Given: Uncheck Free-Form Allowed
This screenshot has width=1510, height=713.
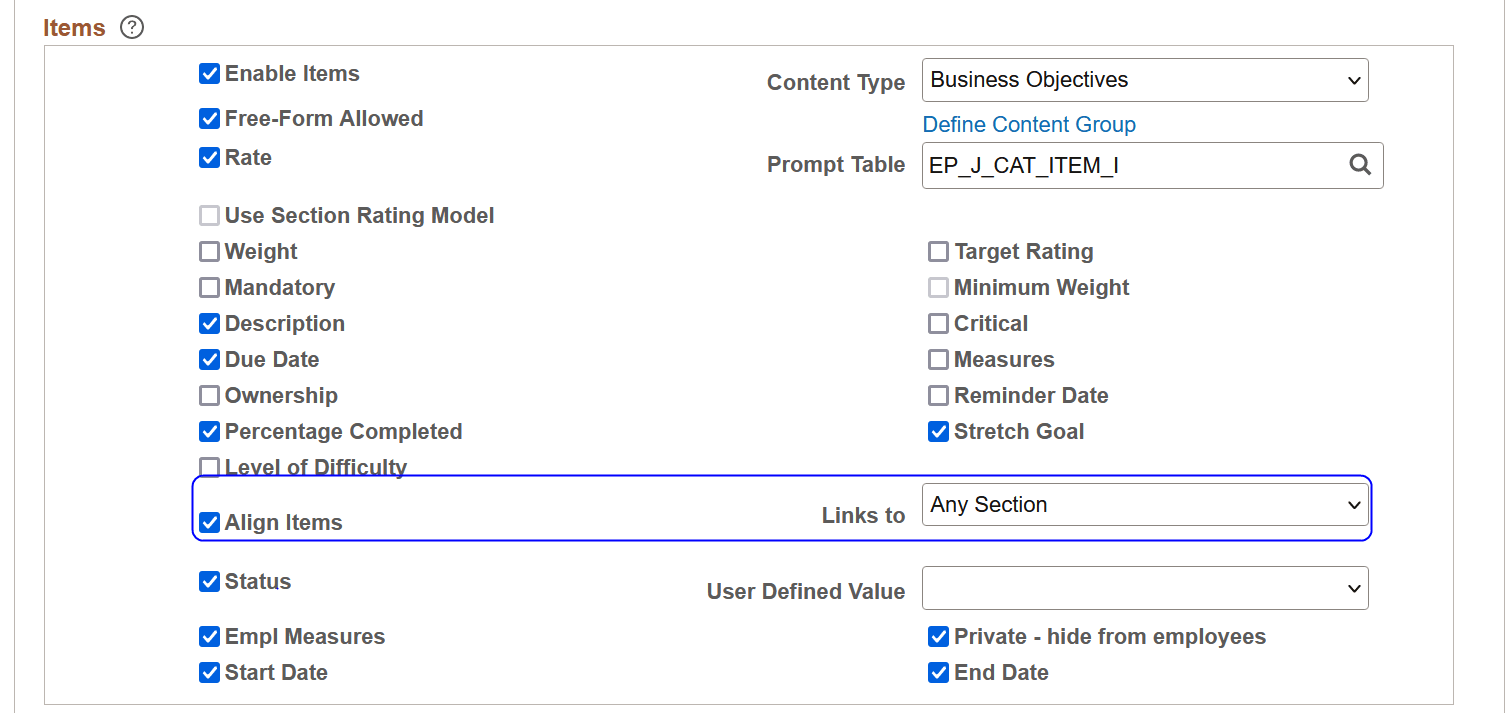Looking at the screenshot, I should 209,118.
